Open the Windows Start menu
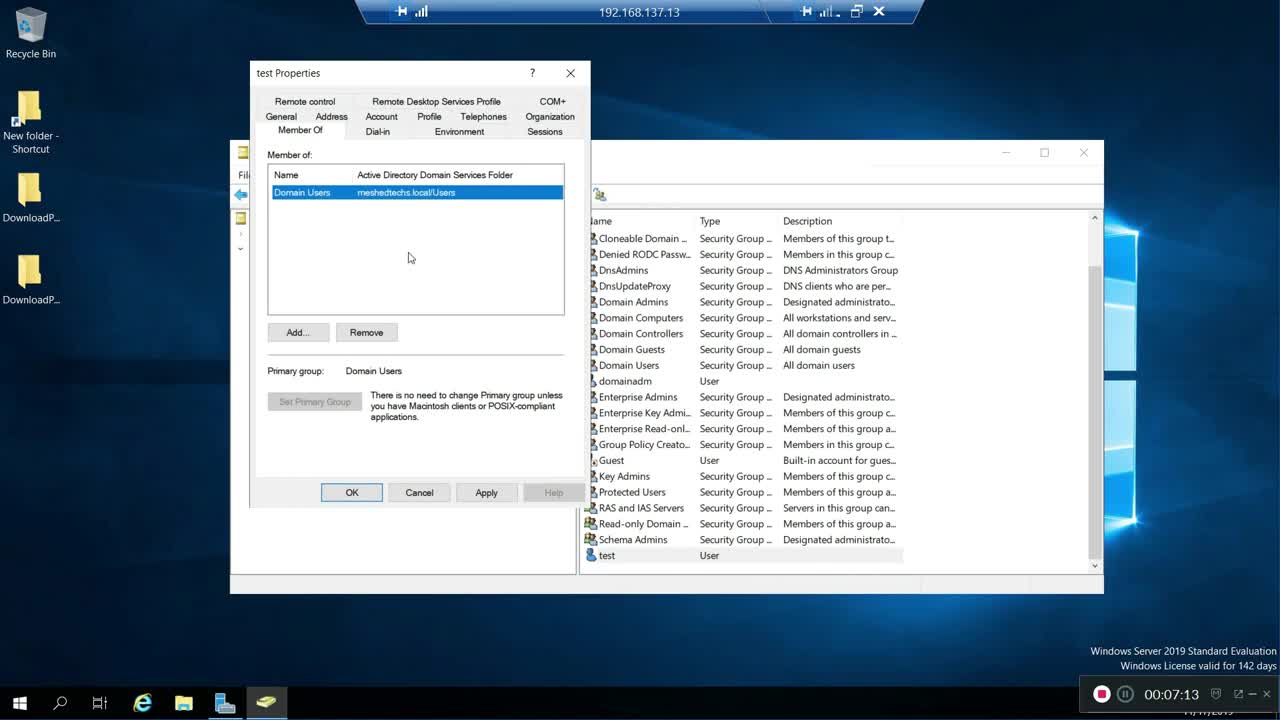 [x=20, y=703]
